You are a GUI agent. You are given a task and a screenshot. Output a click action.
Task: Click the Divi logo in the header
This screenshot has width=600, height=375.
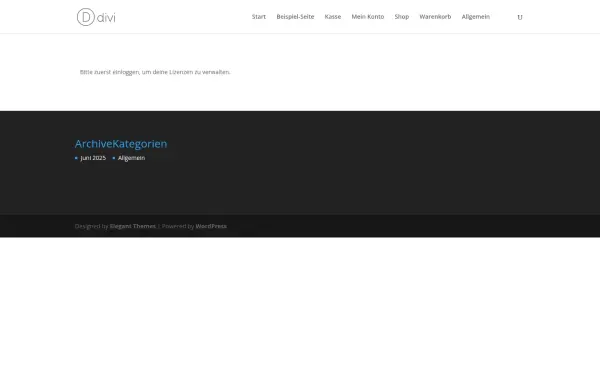pos(96,17)
